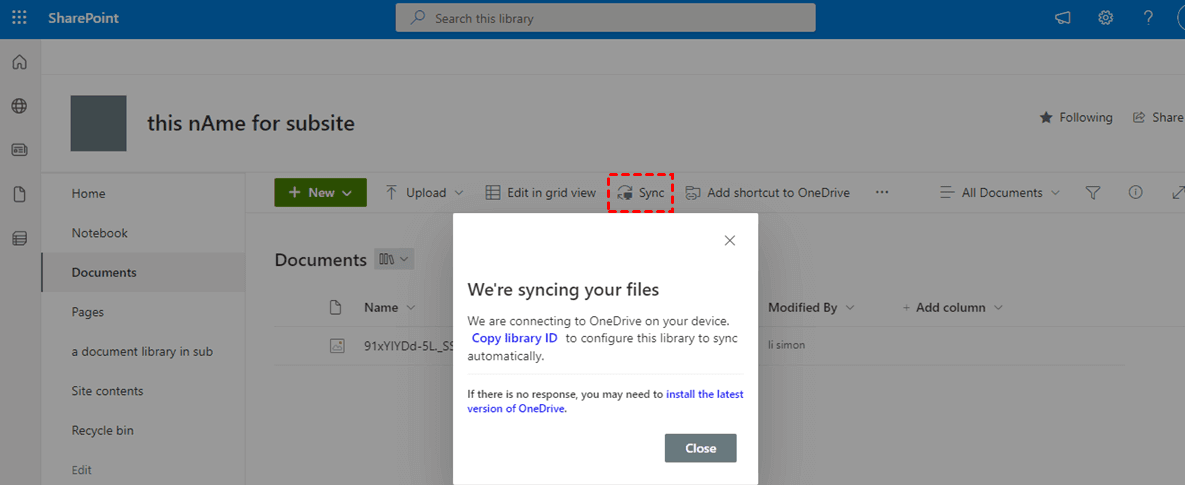Click the image file icon in the row

pos(336,345)
